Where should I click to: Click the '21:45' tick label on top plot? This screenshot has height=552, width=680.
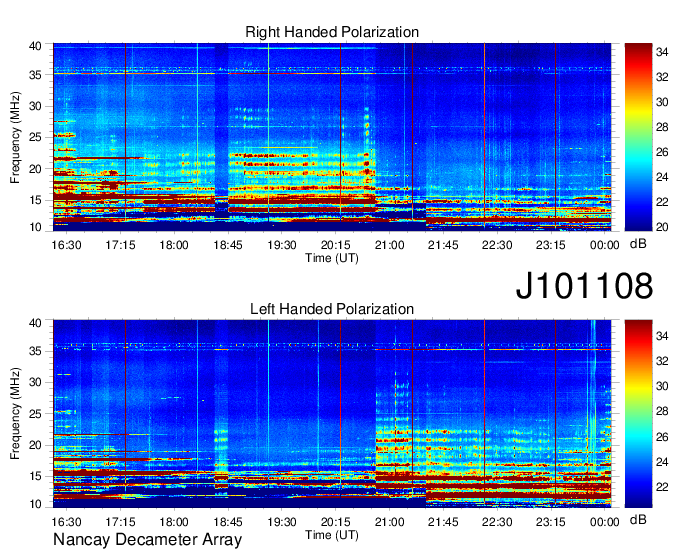(x=443, y=245)
